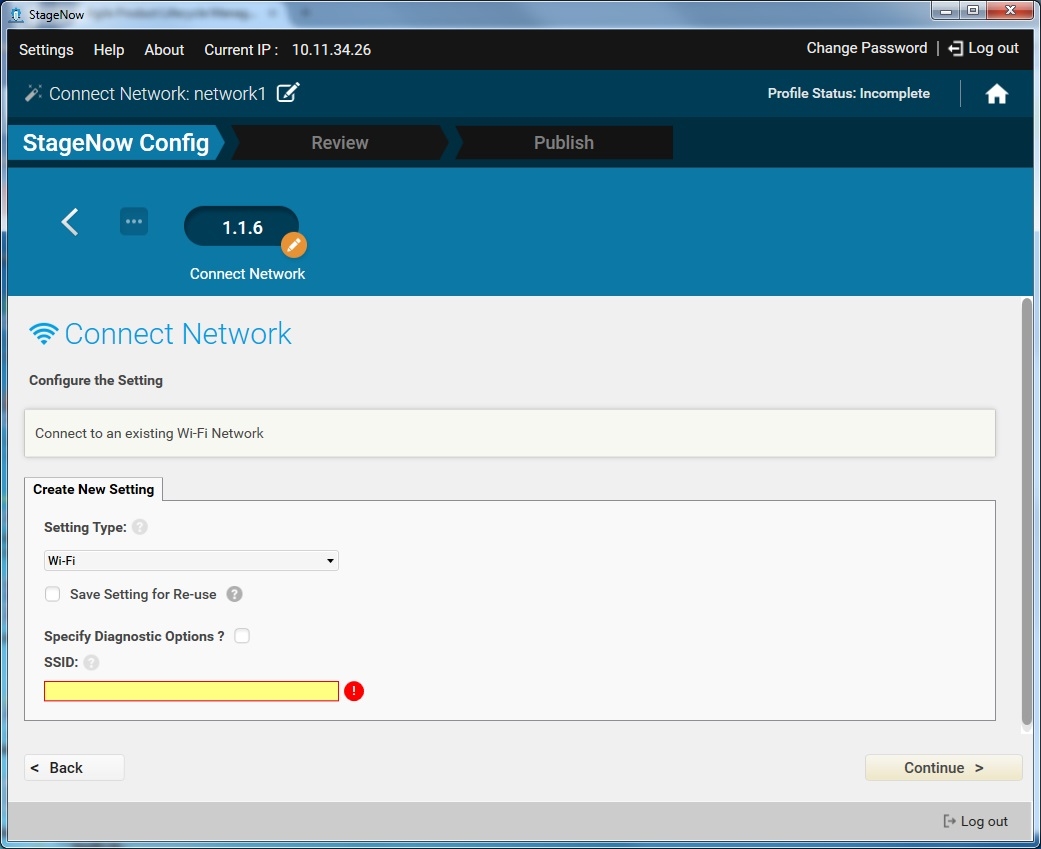Open the Setting Type Wi-Fi dropdown

pos(191,561)
